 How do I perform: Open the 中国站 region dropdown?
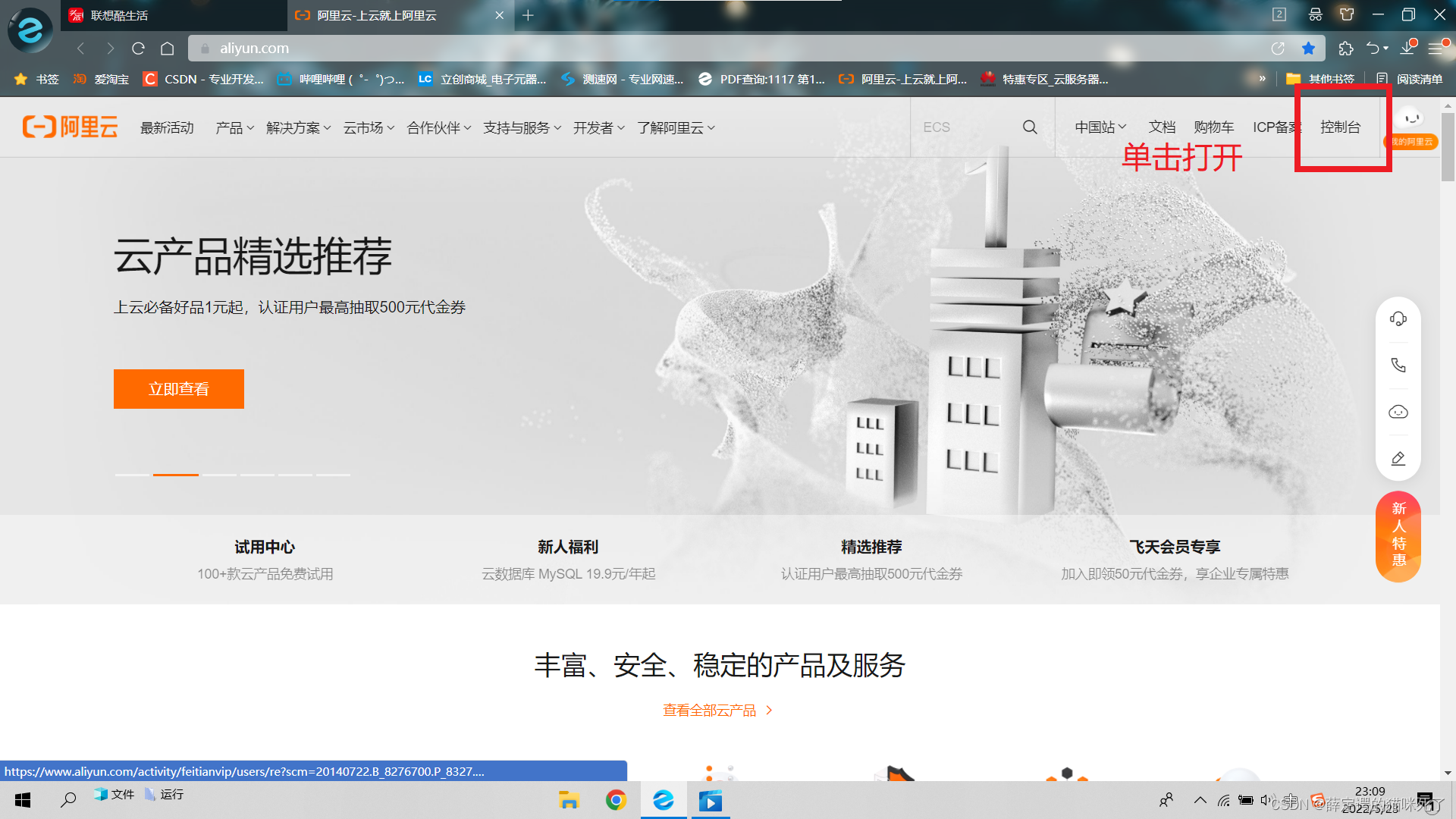coord(1100,127)
